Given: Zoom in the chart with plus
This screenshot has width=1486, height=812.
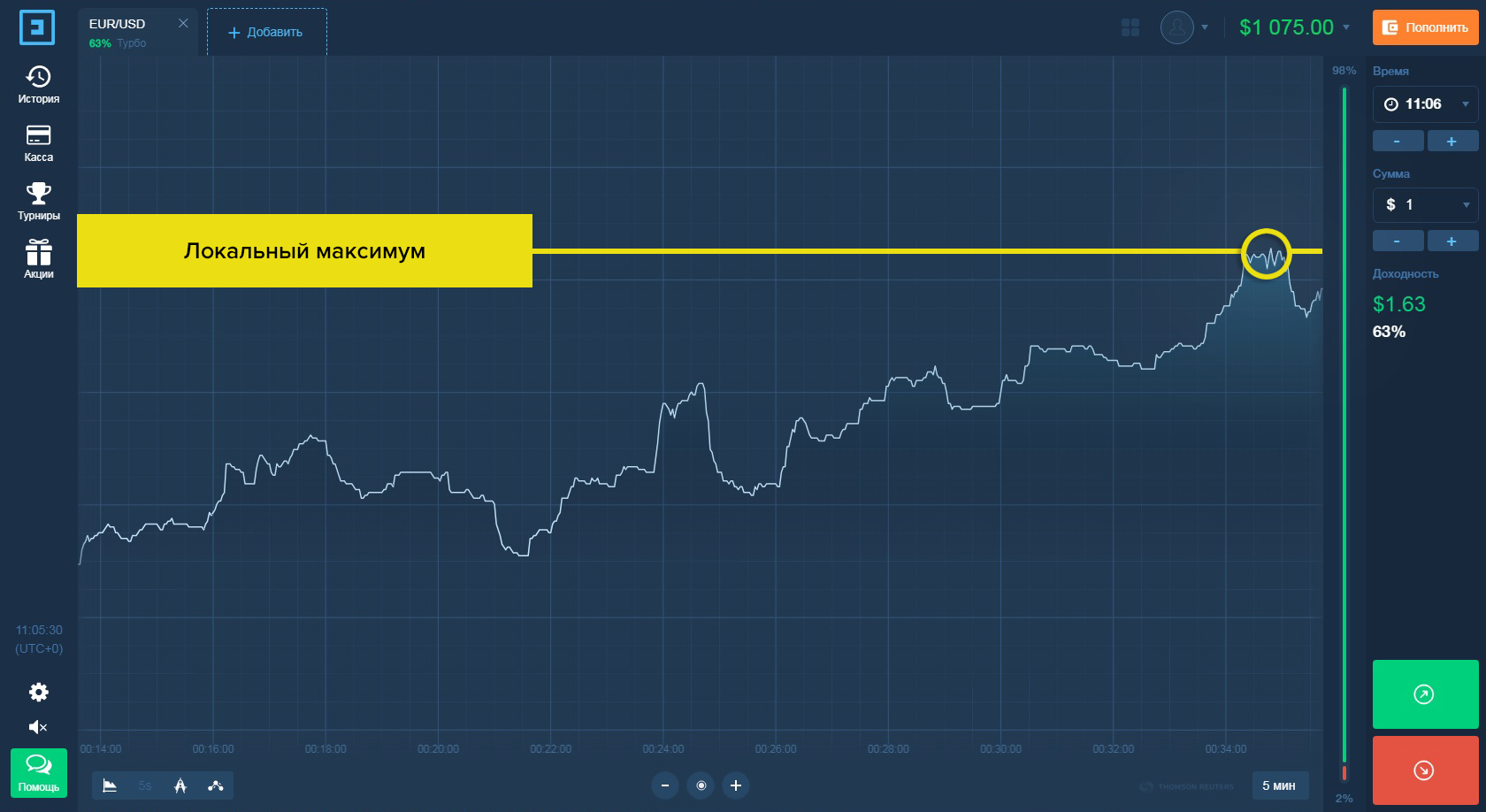Looking at the screenshot, I should coord(736,785).
